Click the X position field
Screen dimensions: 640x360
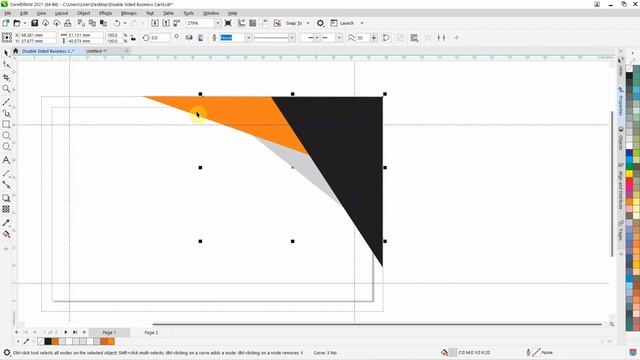tap(38, 35)
